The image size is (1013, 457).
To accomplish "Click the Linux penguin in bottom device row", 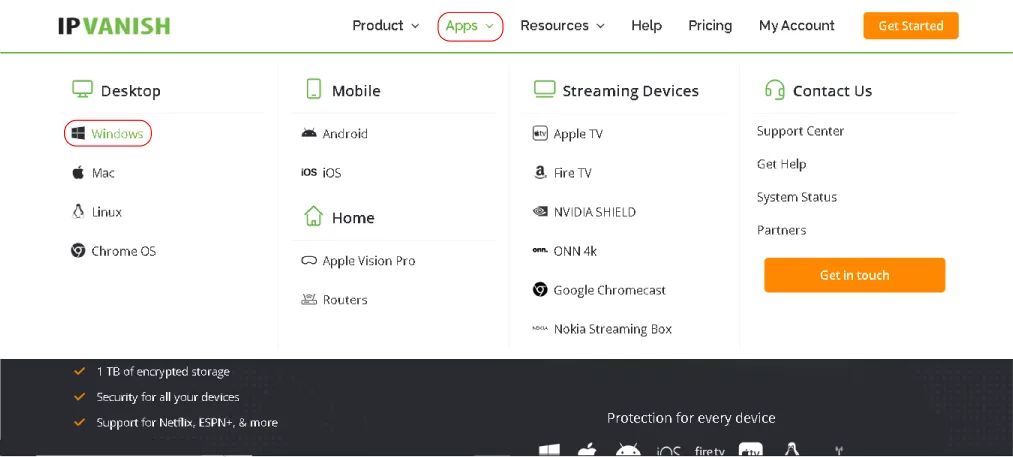I will (x=789, y=451).
